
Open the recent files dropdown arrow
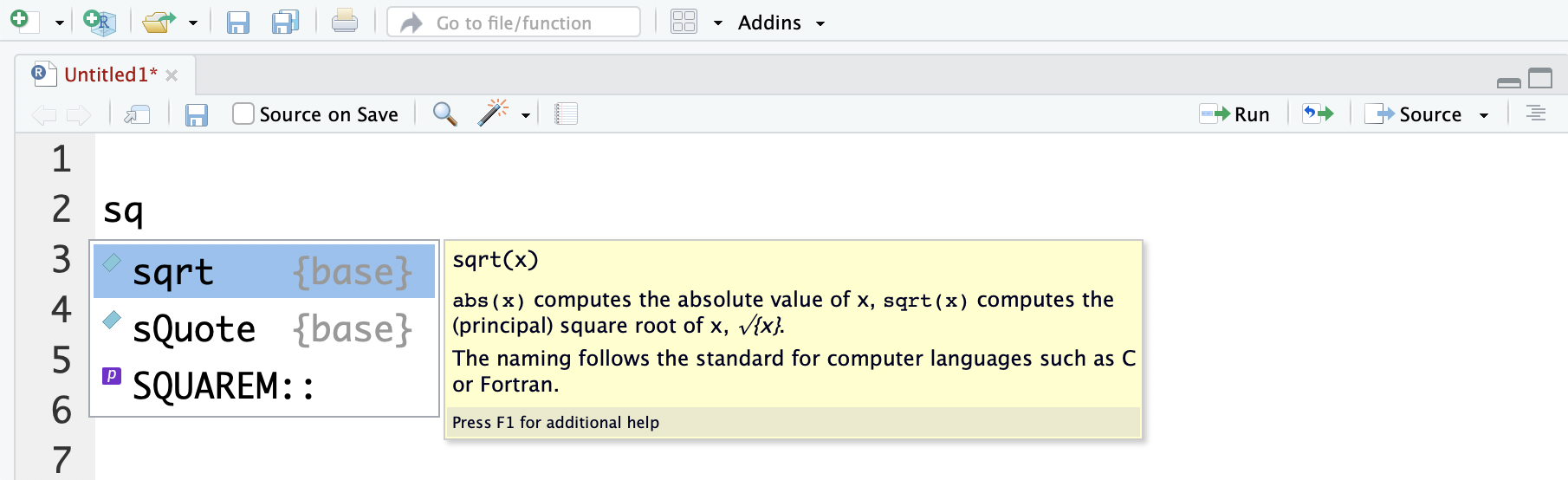point(193,23)
